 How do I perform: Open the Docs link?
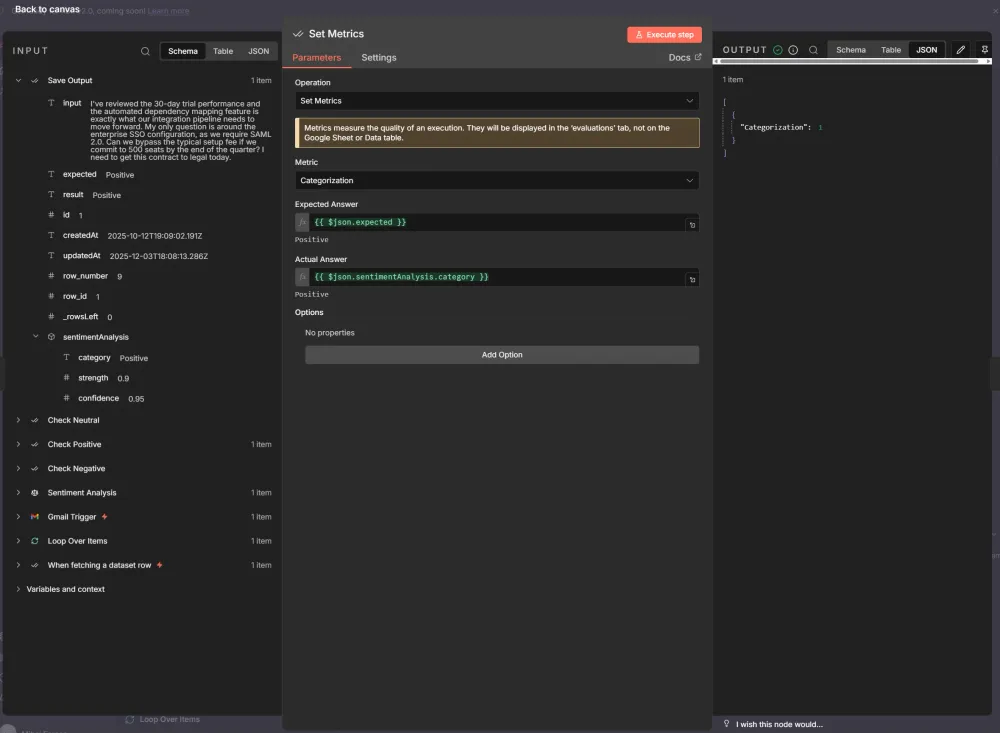point(684,57)
